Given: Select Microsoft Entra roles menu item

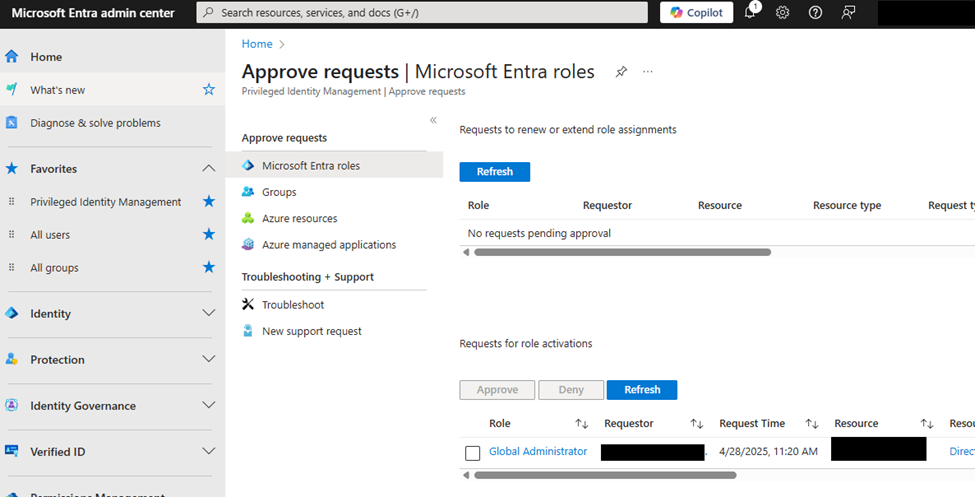Looking at the screenshot, I should pyautogui.click(x=334, y=165).
